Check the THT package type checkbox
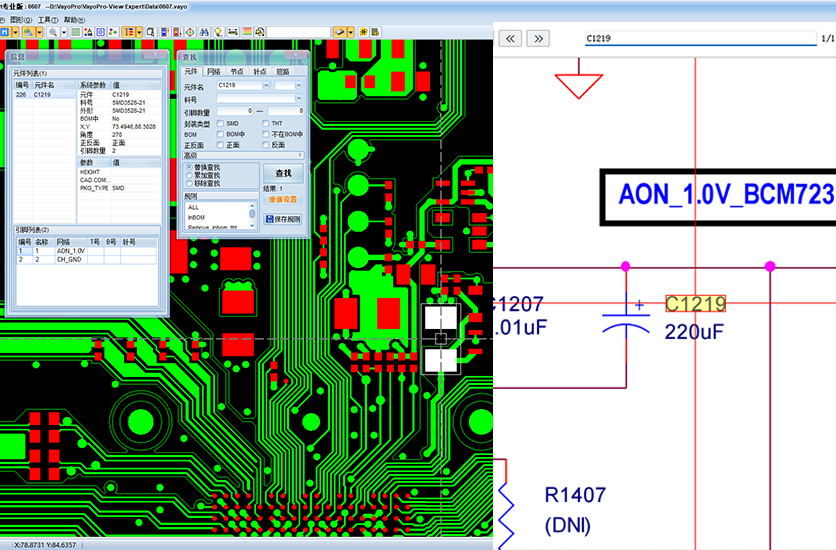 [267, 123]
